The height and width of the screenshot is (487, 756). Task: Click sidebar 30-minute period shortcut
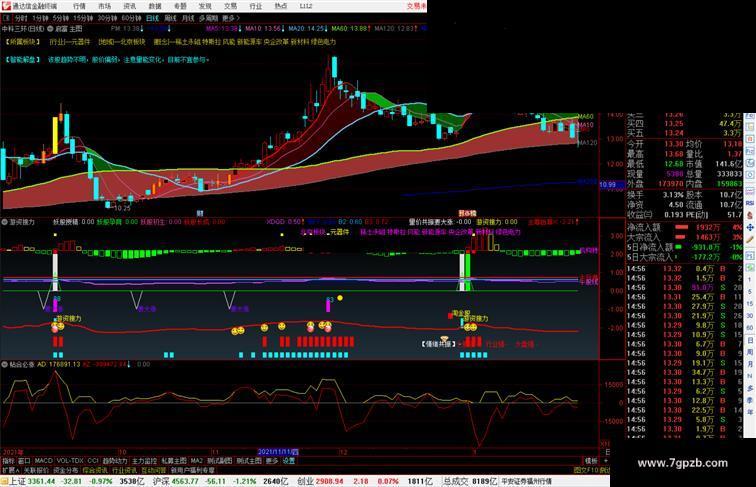750,316
